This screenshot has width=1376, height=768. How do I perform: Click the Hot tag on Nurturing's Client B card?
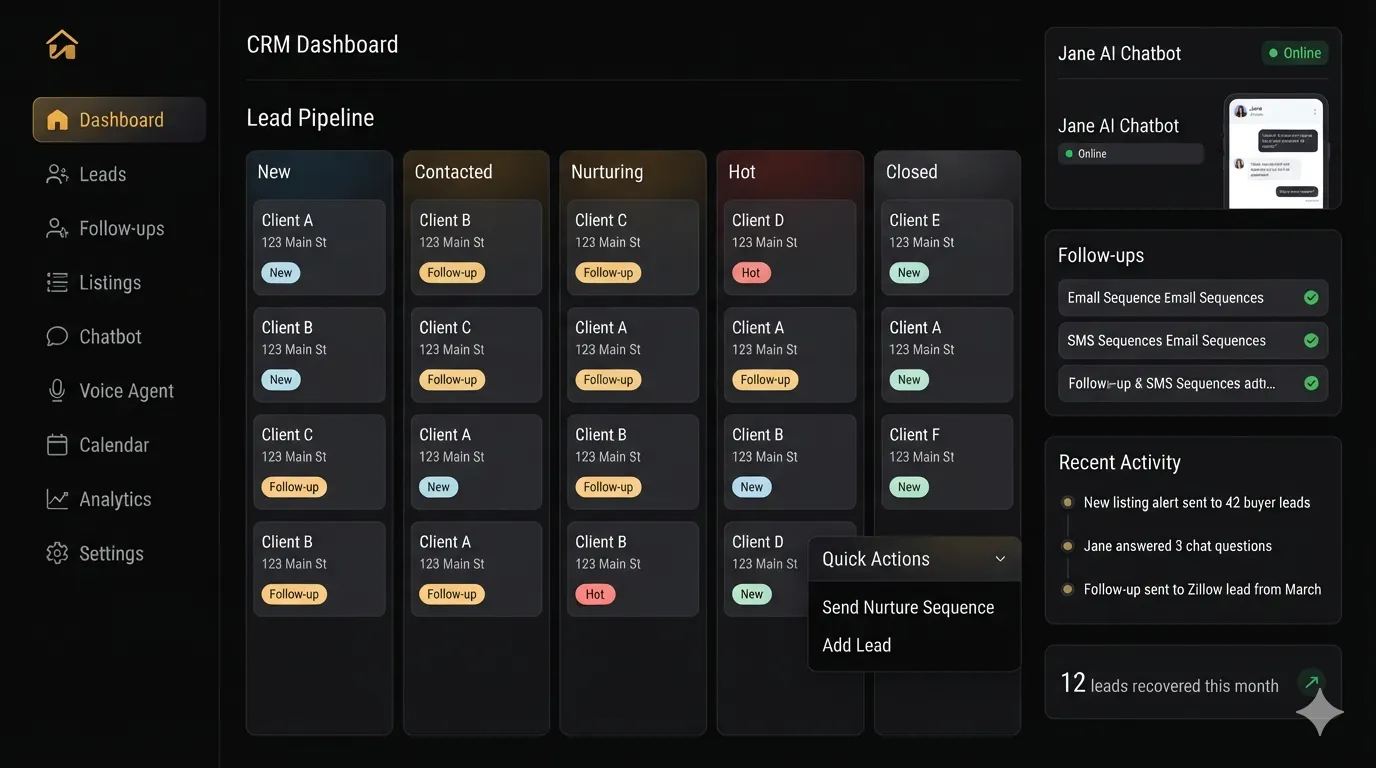(595, 594)
